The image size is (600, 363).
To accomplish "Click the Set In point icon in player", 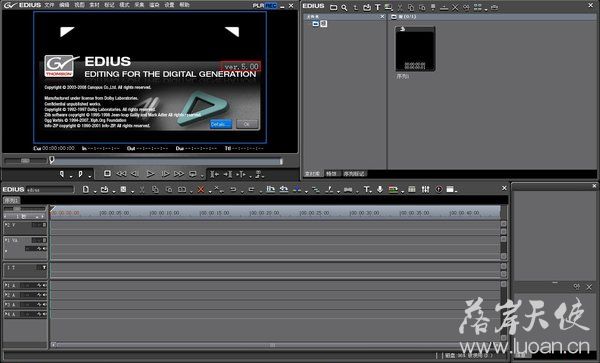I will click(x=62, y=174).
